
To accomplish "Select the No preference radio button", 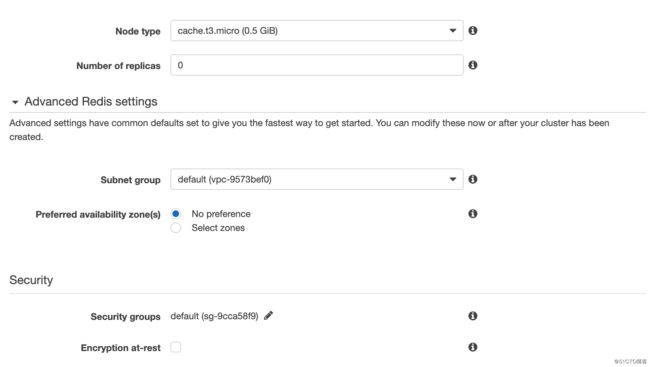I will click(176, 214).
